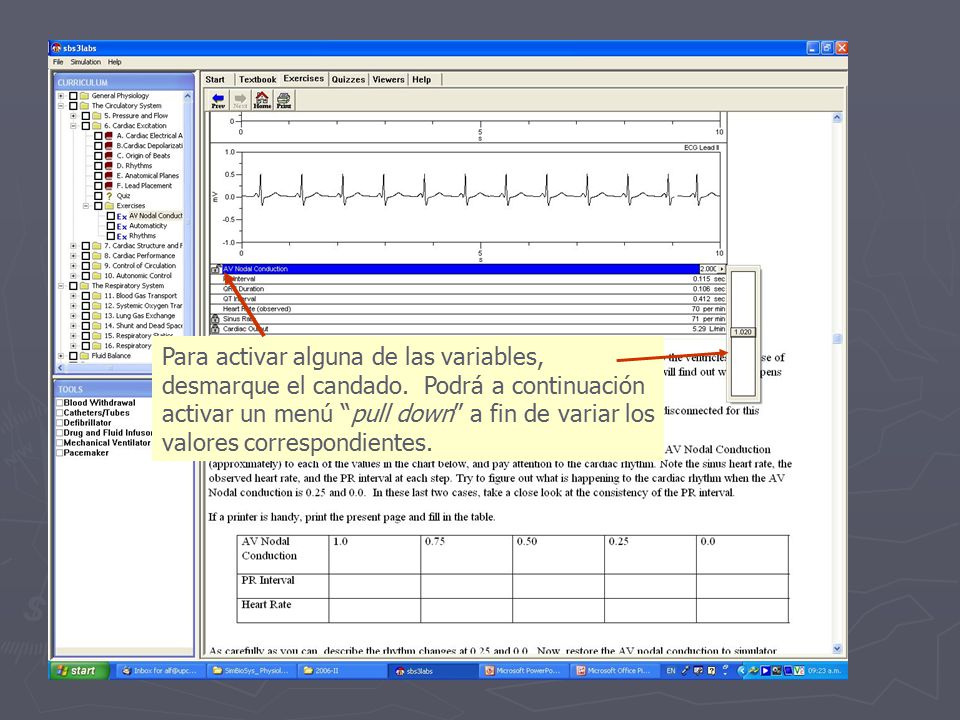Image resolution: width=960 pixels, height=720 pixels.
Task: Check the C. Origin of Beats checkbox
Action: pos(98,156)
